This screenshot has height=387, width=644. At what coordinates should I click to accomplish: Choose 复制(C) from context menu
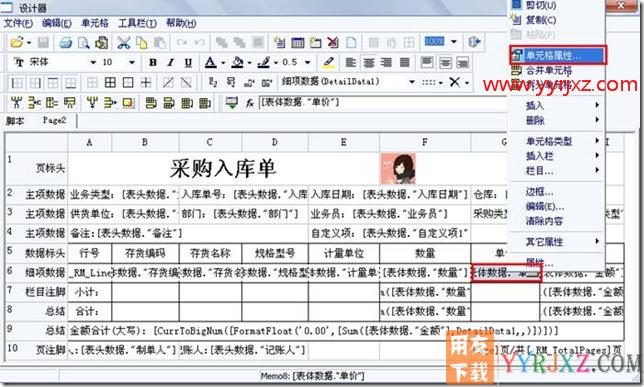coord(541,19)
